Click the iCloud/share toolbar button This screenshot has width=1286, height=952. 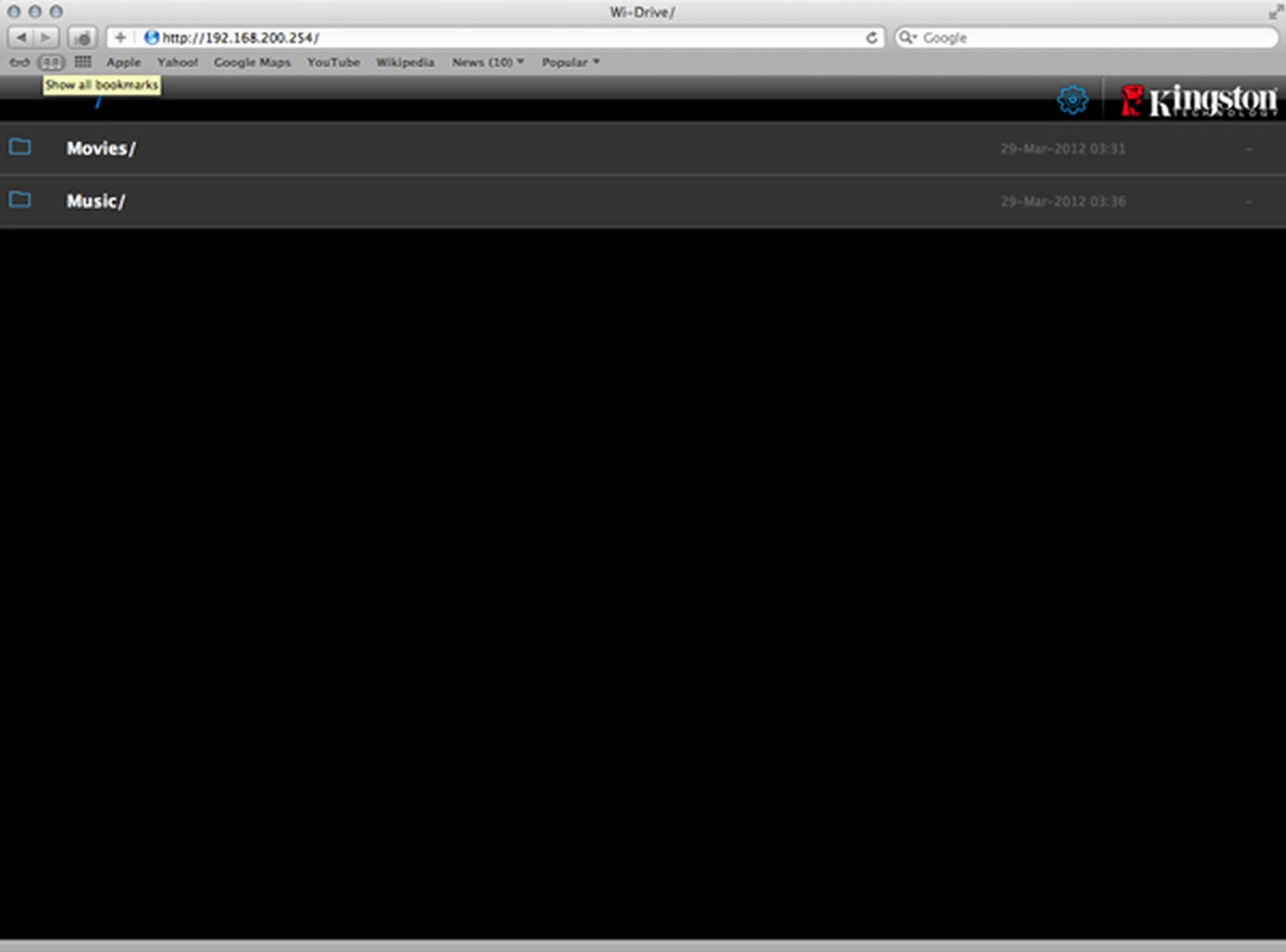click(83, 38)
